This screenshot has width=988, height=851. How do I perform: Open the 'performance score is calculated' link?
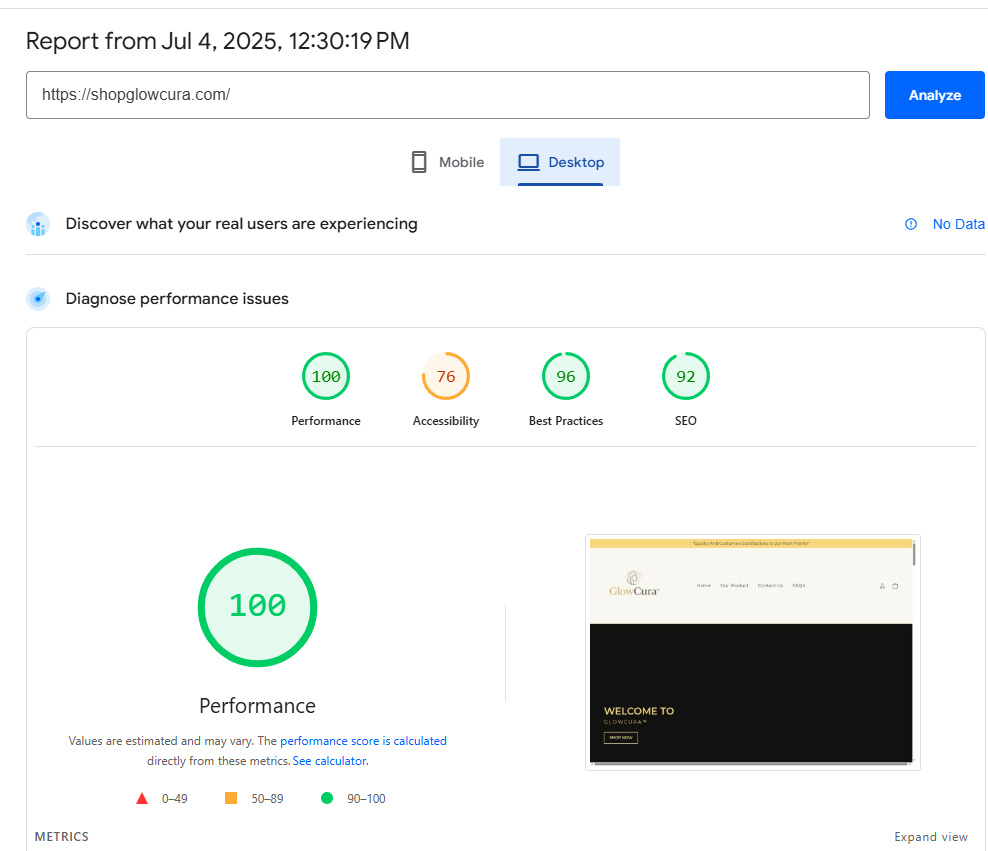[363, 741]
